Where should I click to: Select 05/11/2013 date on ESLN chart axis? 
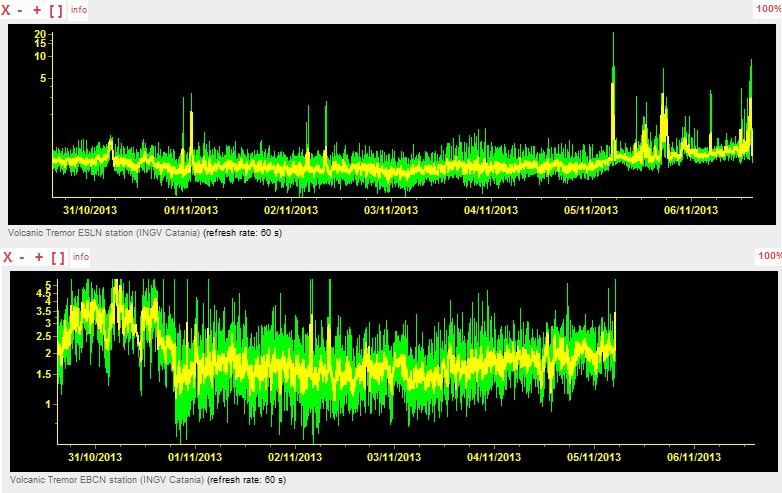click(x=592, y=211)
